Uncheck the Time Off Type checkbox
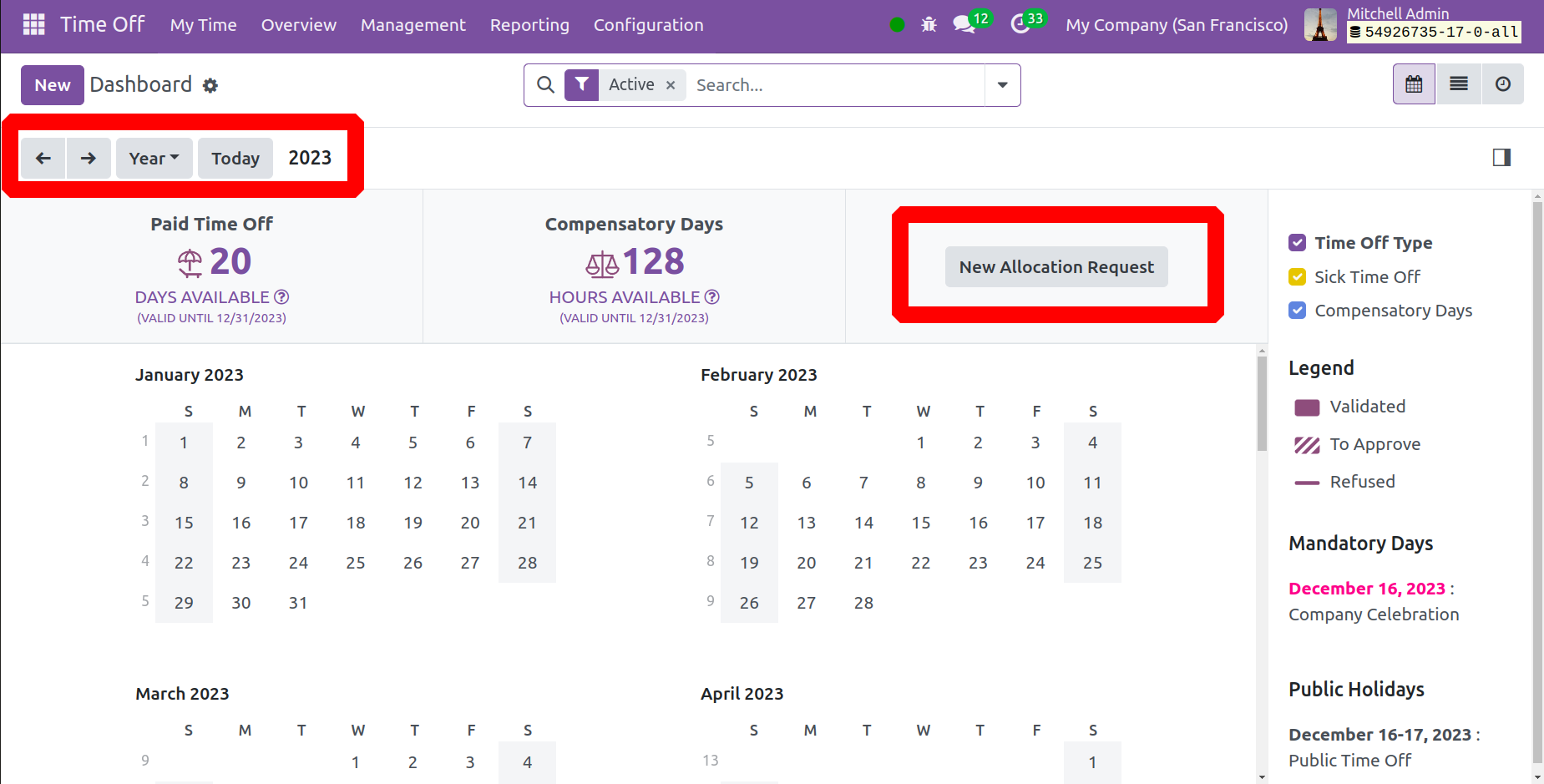1544x784 pixels. 1297,243
